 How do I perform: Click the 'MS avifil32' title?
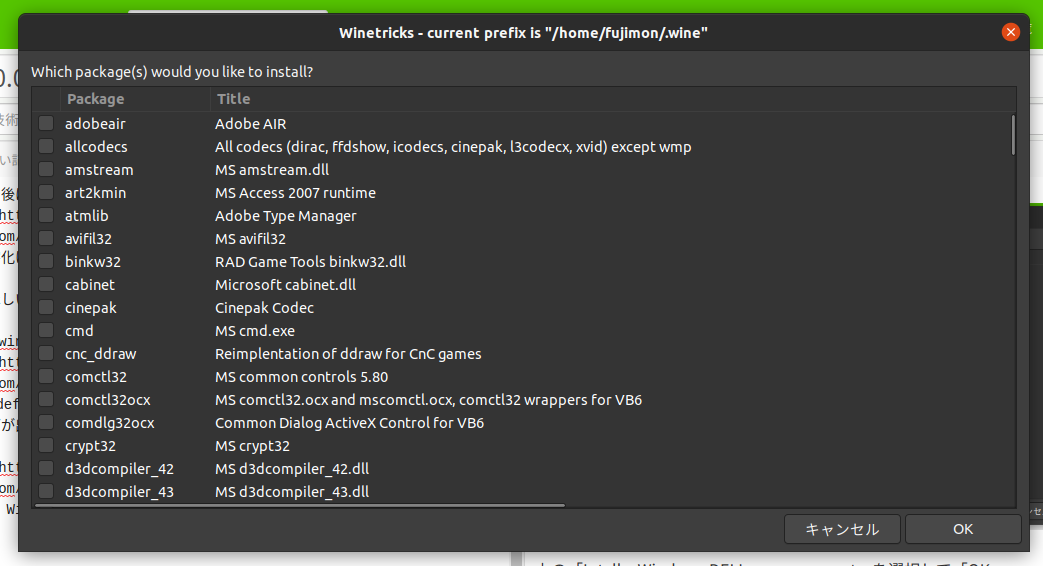[250, 239]
